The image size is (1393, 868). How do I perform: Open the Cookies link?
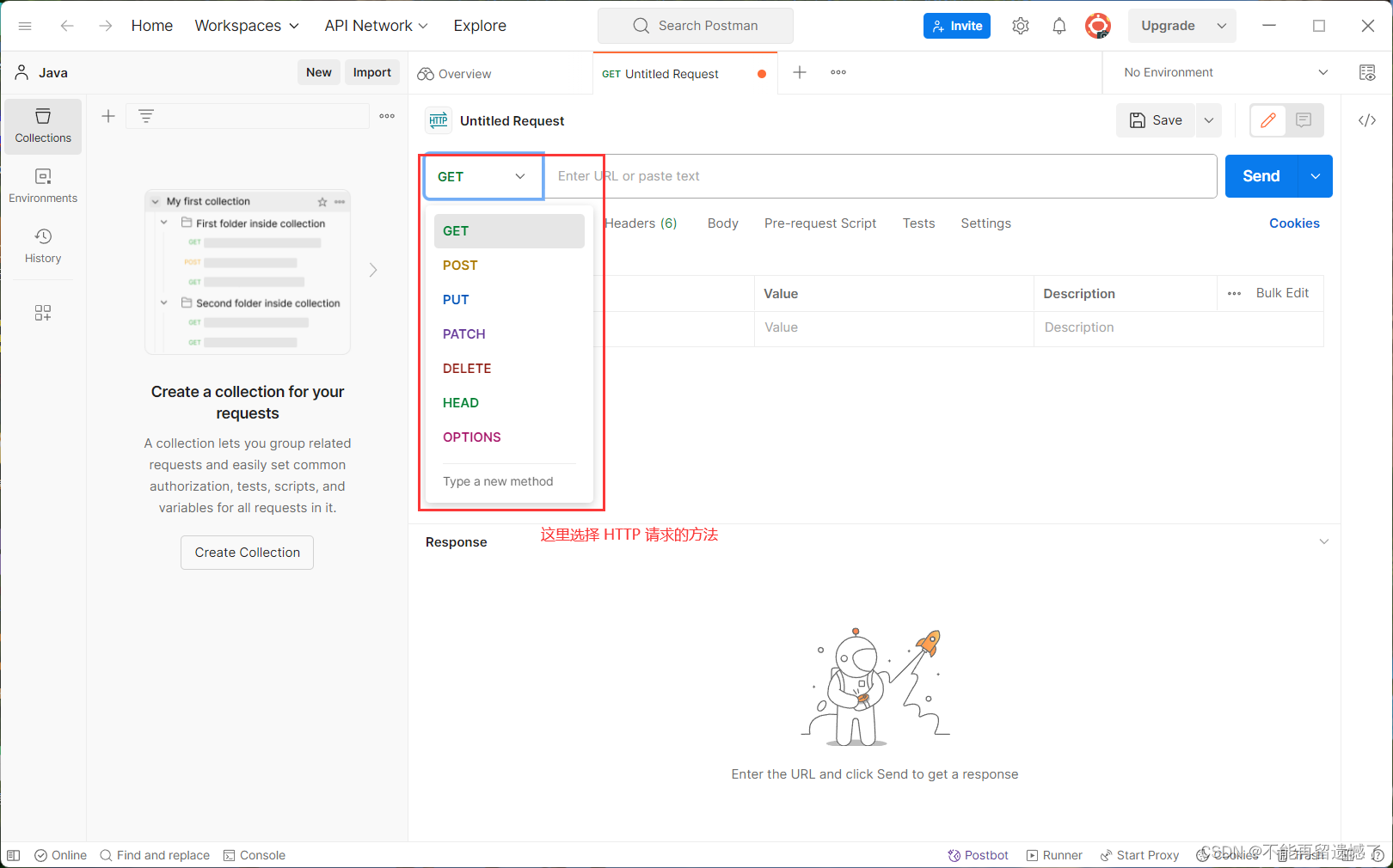point(1294,223)
